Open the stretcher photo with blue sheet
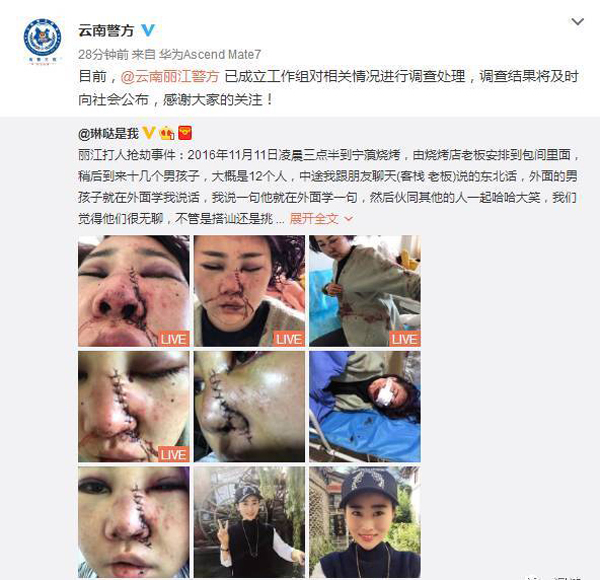The height and width of the screenshot is (580, 600). pyautogui.click(x=365, y=407)
